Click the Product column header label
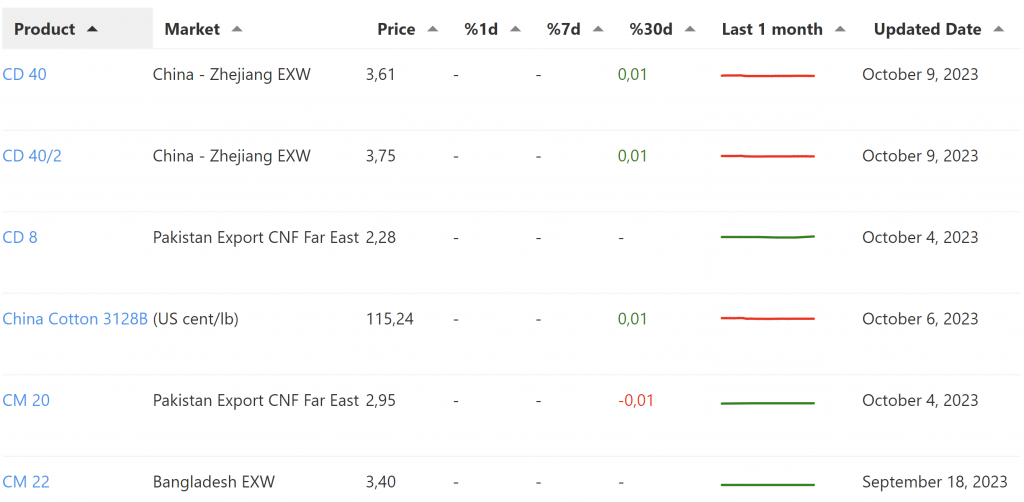1024x502 pixels. click(45, 29)
